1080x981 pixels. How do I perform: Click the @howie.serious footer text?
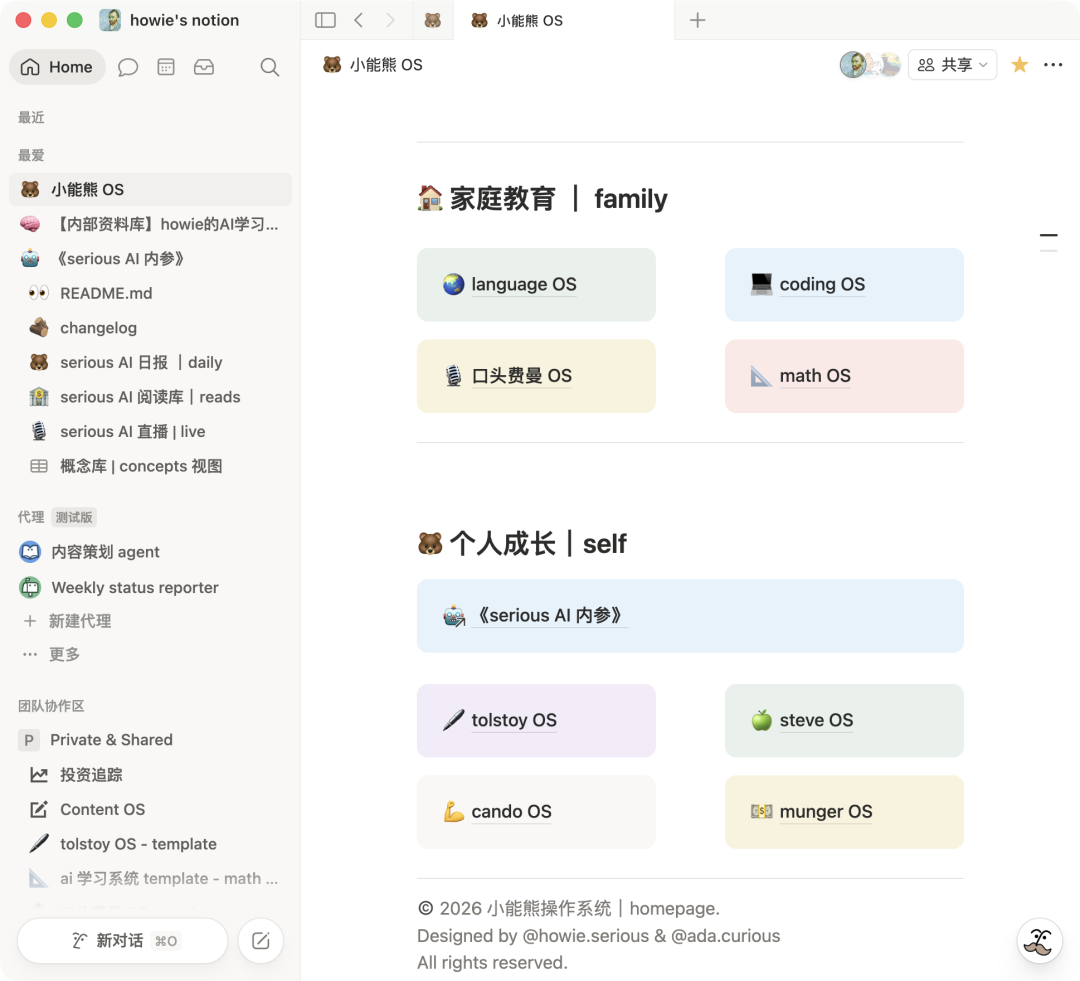585,936
